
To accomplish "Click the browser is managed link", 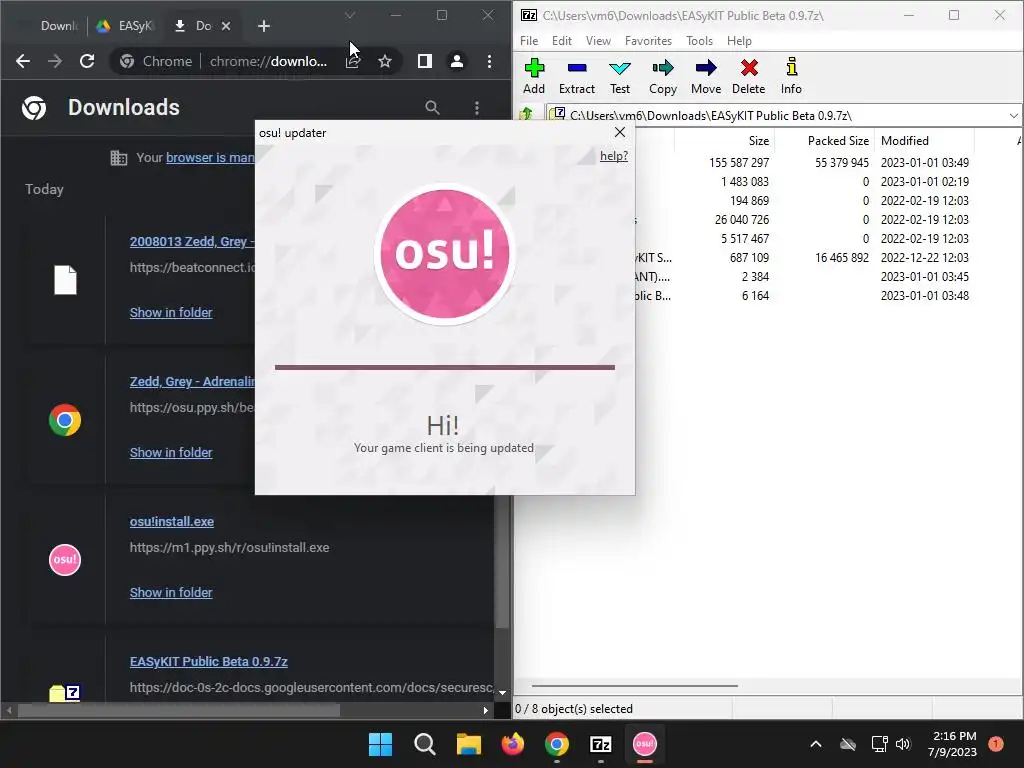I will (x=210, y=157).
